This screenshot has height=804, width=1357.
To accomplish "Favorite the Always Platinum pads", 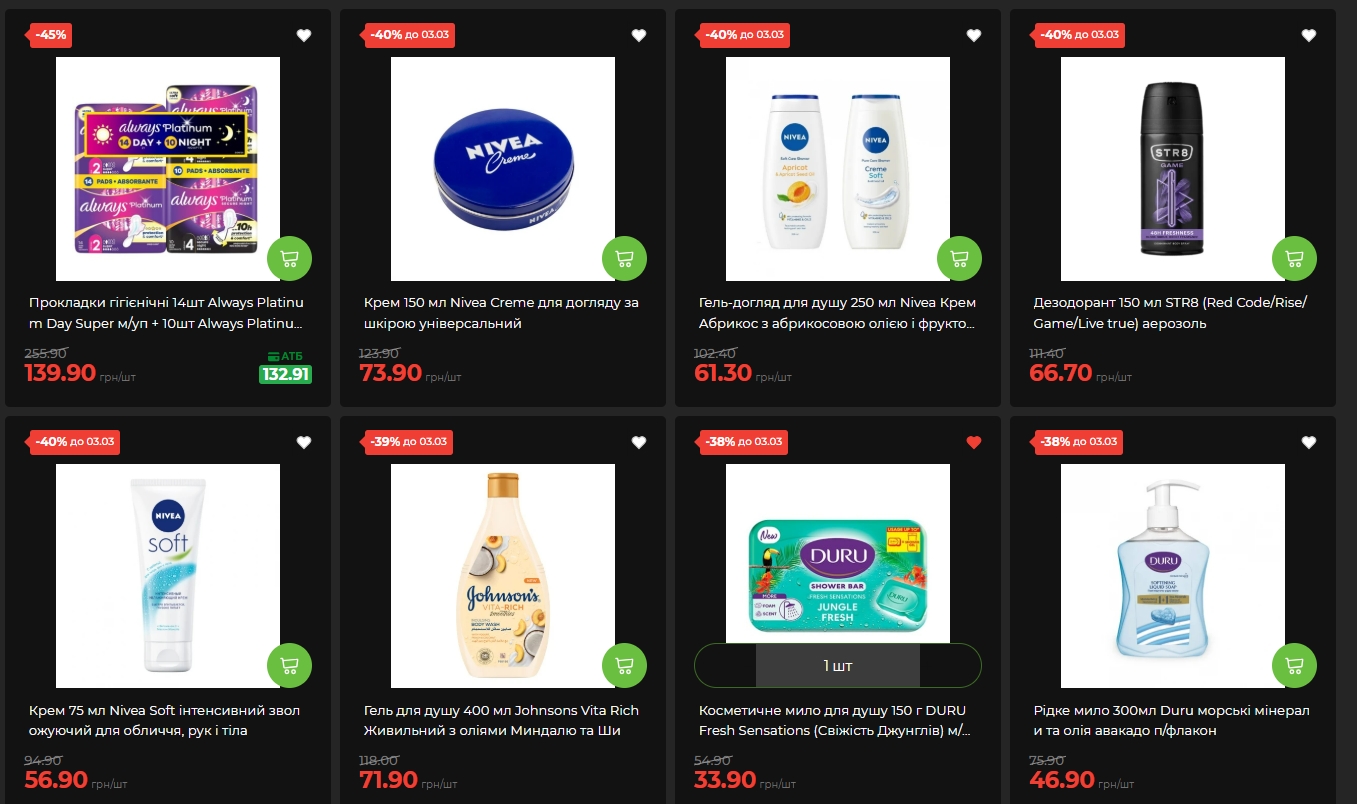I will coord(304,35).
